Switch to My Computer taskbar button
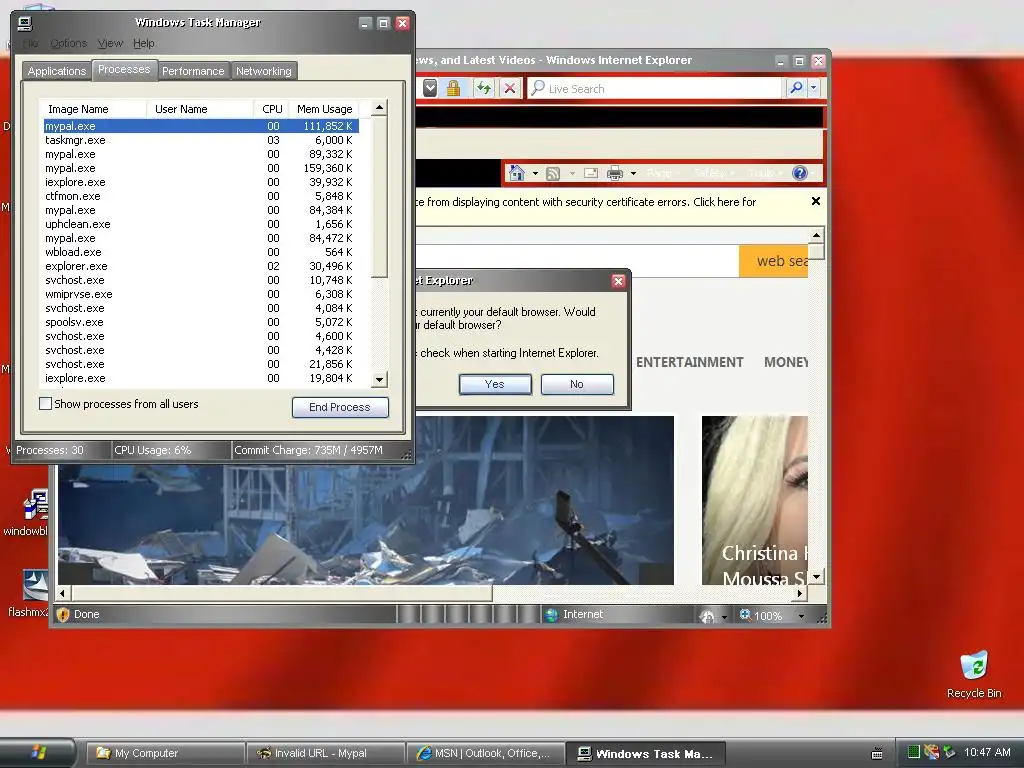Image resolution: width=1024 pixels, height=768 pixels. pyautogui.click(x=165, y=753)
